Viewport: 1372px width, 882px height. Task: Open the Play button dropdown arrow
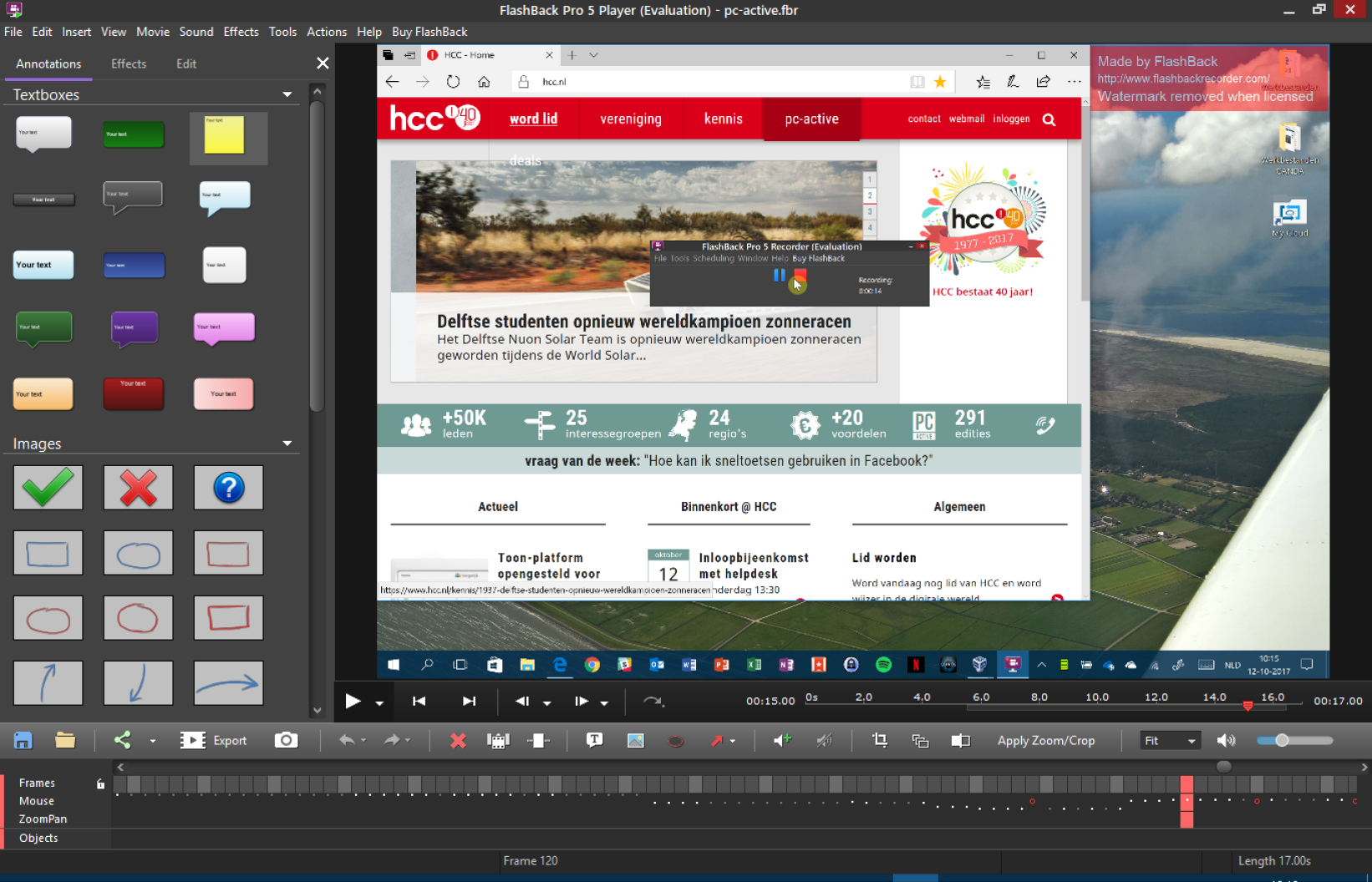click(379, 703)
